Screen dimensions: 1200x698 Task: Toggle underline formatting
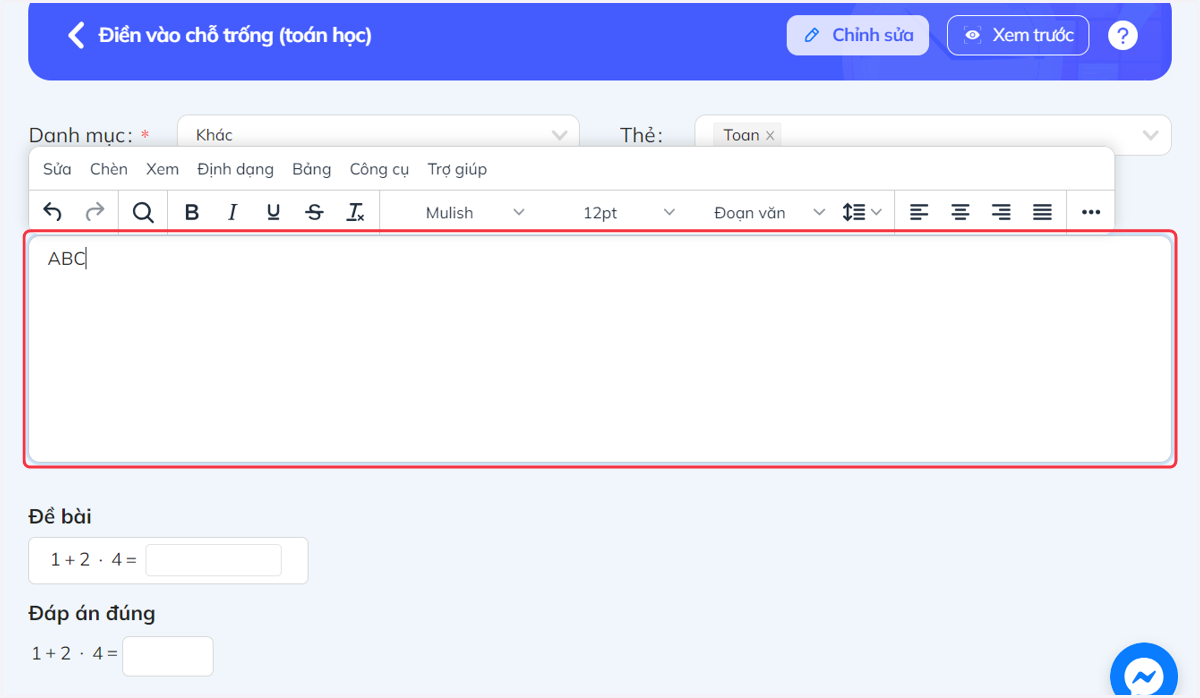(273, 212)
